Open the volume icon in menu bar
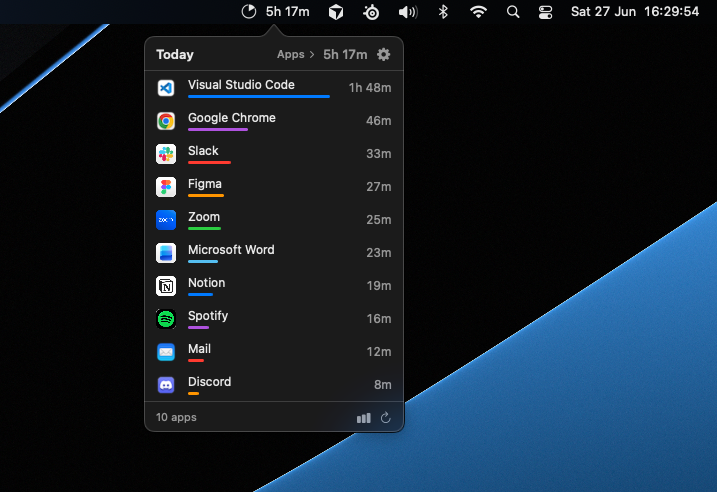 [408, 12]
